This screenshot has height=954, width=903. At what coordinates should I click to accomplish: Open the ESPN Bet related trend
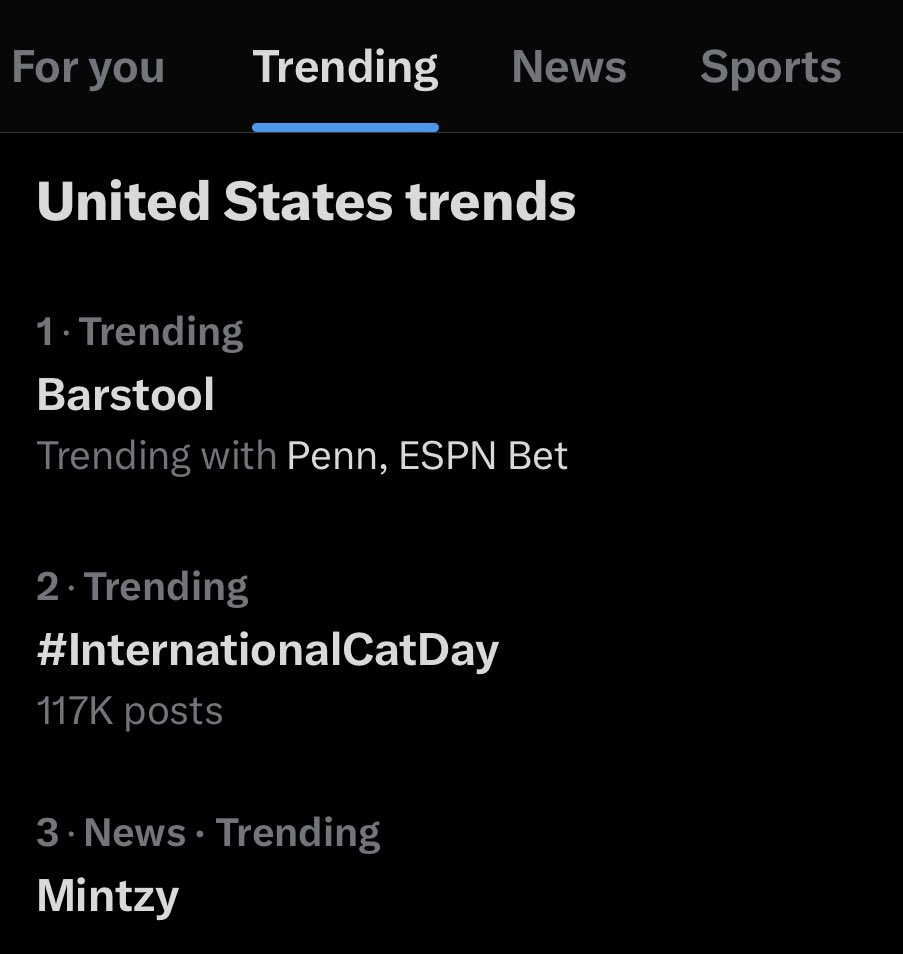point(483,455)
